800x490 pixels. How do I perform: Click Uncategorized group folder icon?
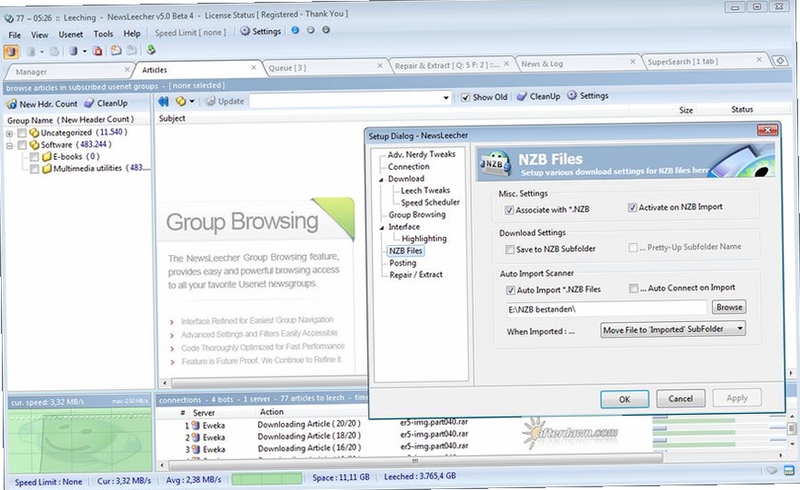[34, 133]
